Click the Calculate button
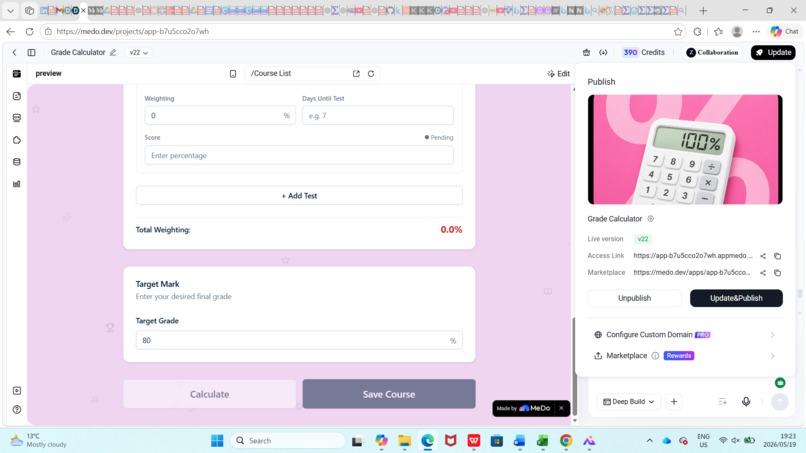The image size is (806, 453). click(x=210, y=394)
